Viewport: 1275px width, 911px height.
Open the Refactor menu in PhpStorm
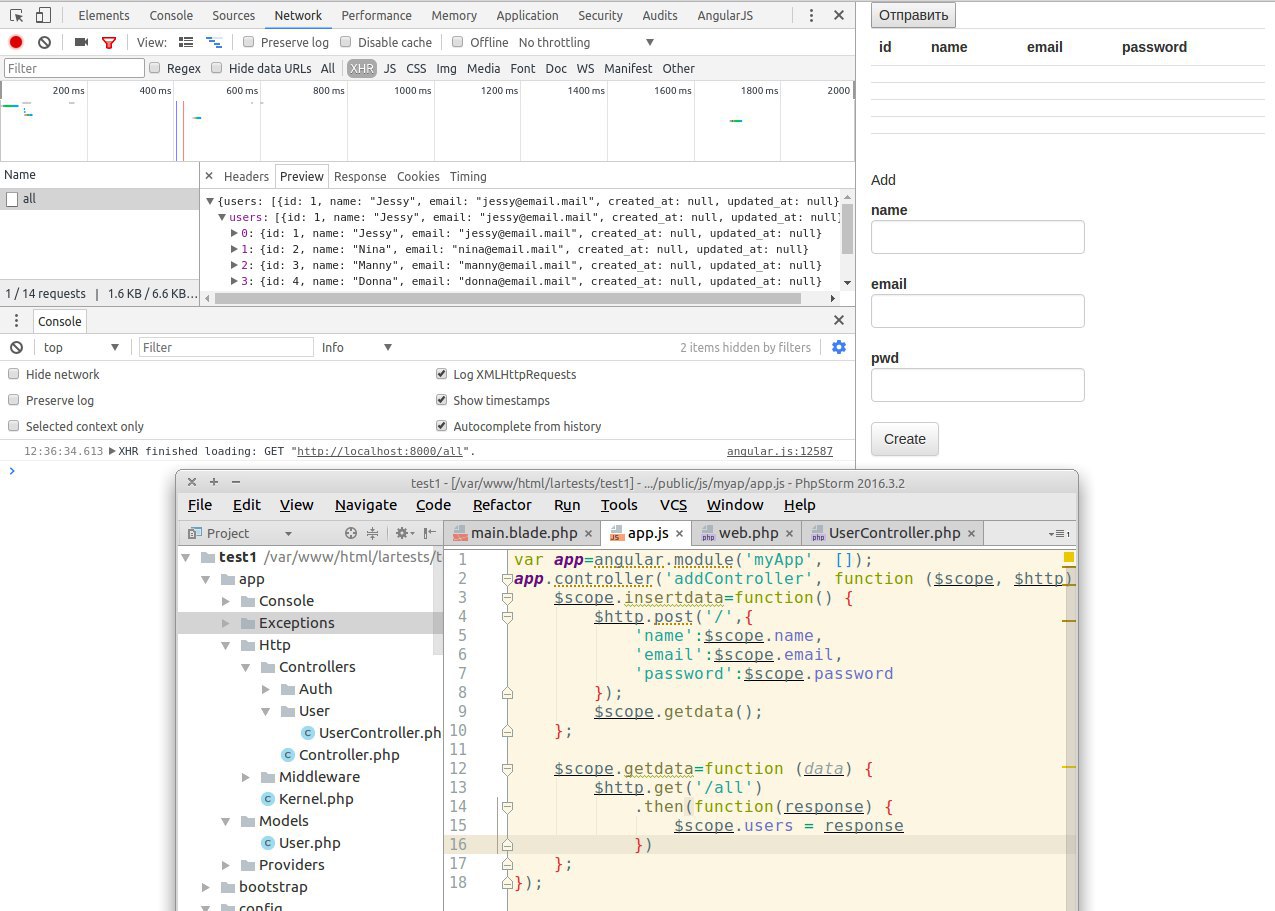502,505
